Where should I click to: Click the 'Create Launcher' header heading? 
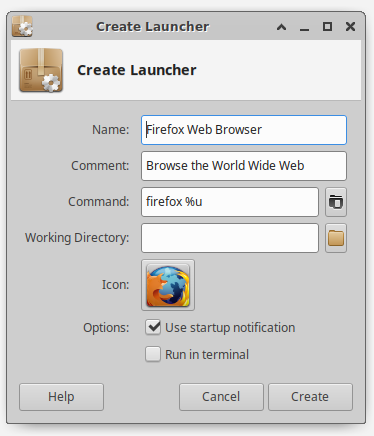137,70
